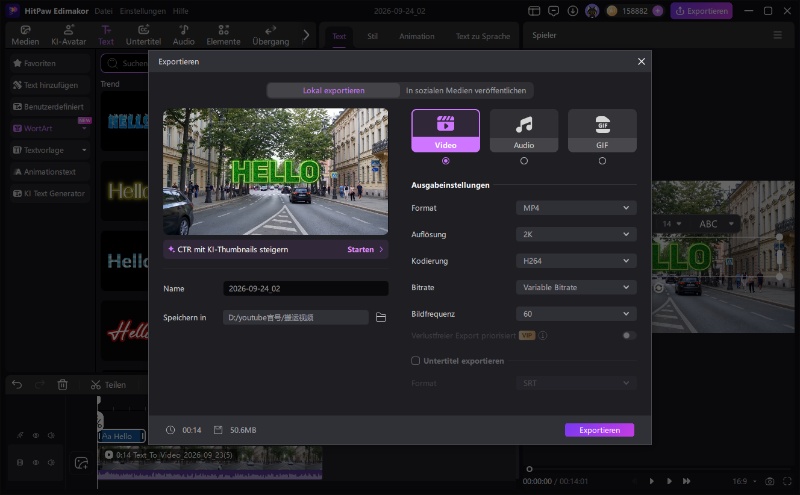Delete the selected clip via trash icon

coord(63,384)
